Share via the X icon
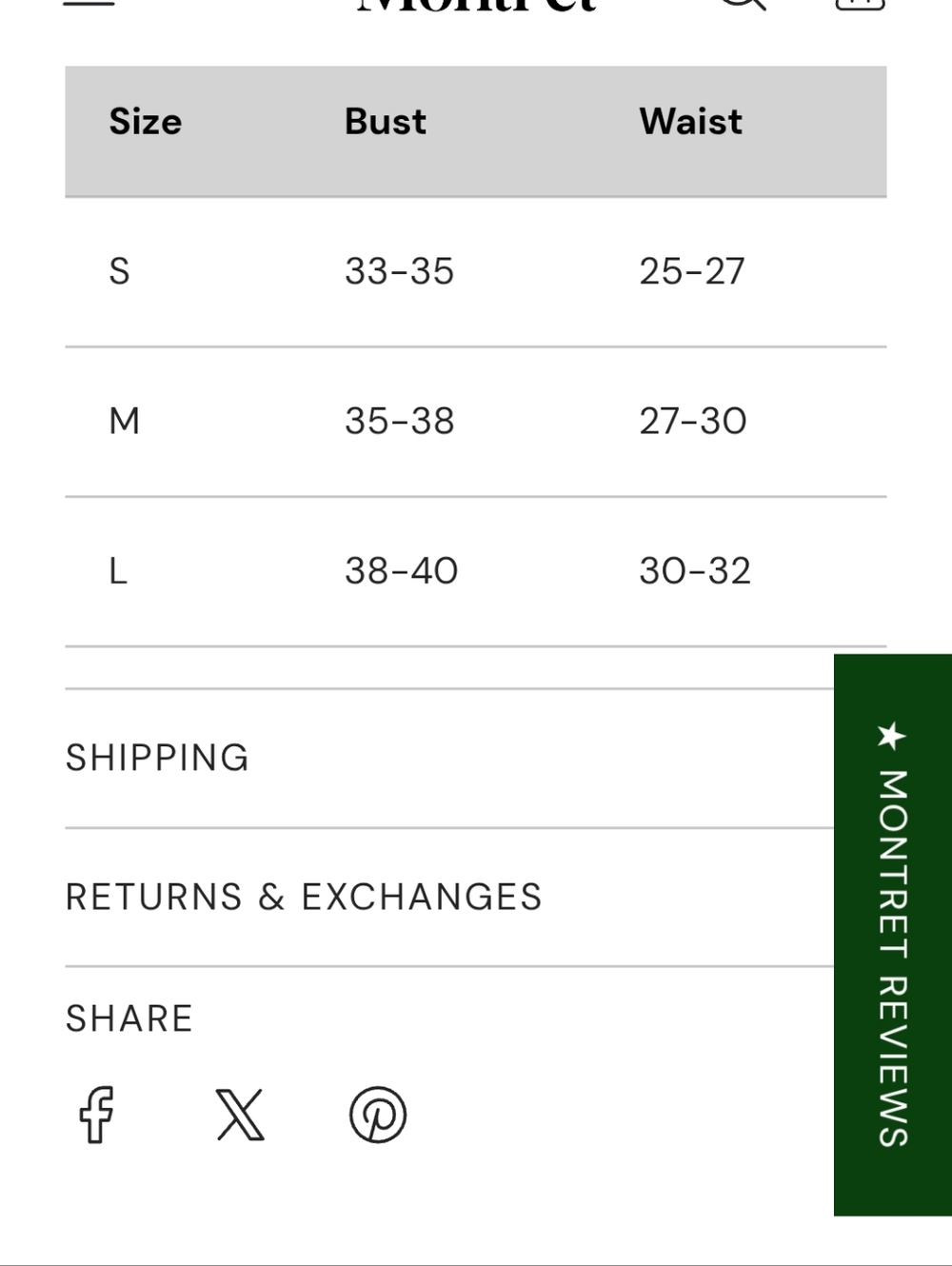 [240, 1115]
